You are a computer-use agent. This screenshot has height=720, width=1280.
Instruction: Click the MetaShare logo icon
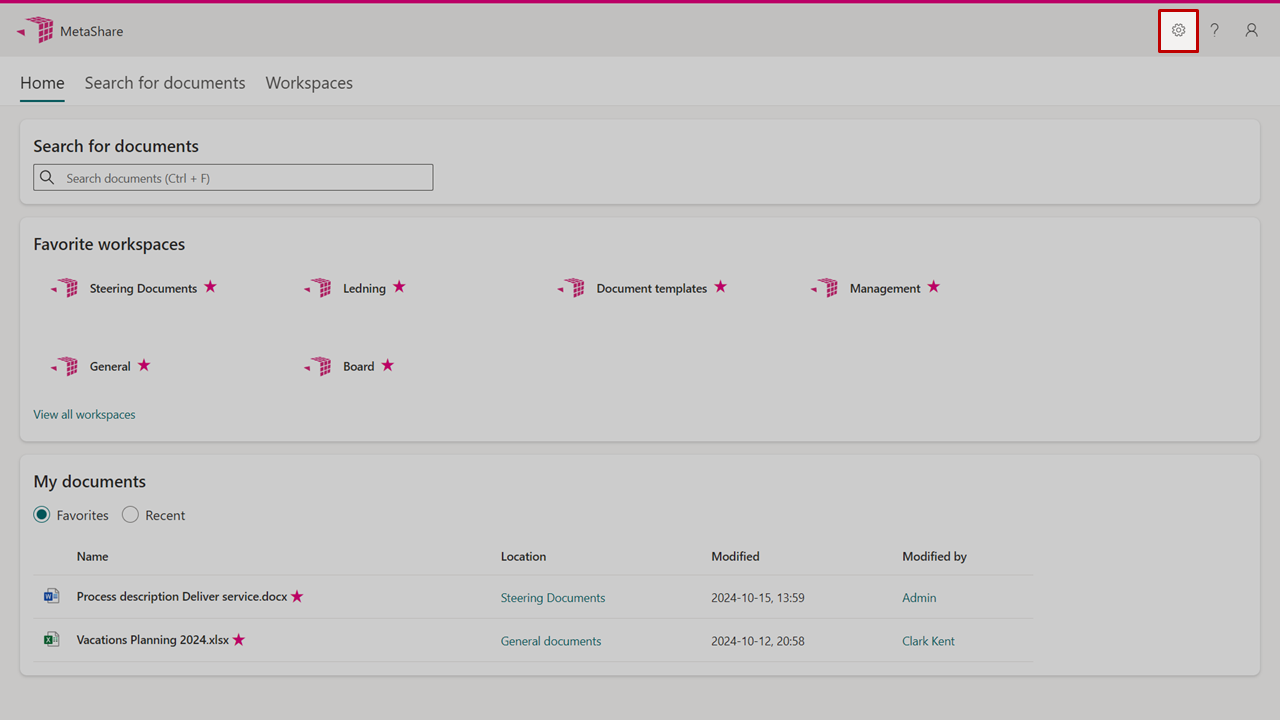tap(37, 30)
